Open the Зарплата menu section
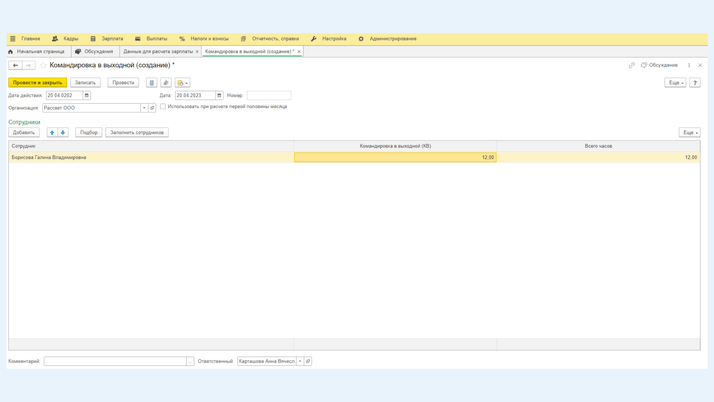 (107, 39)
